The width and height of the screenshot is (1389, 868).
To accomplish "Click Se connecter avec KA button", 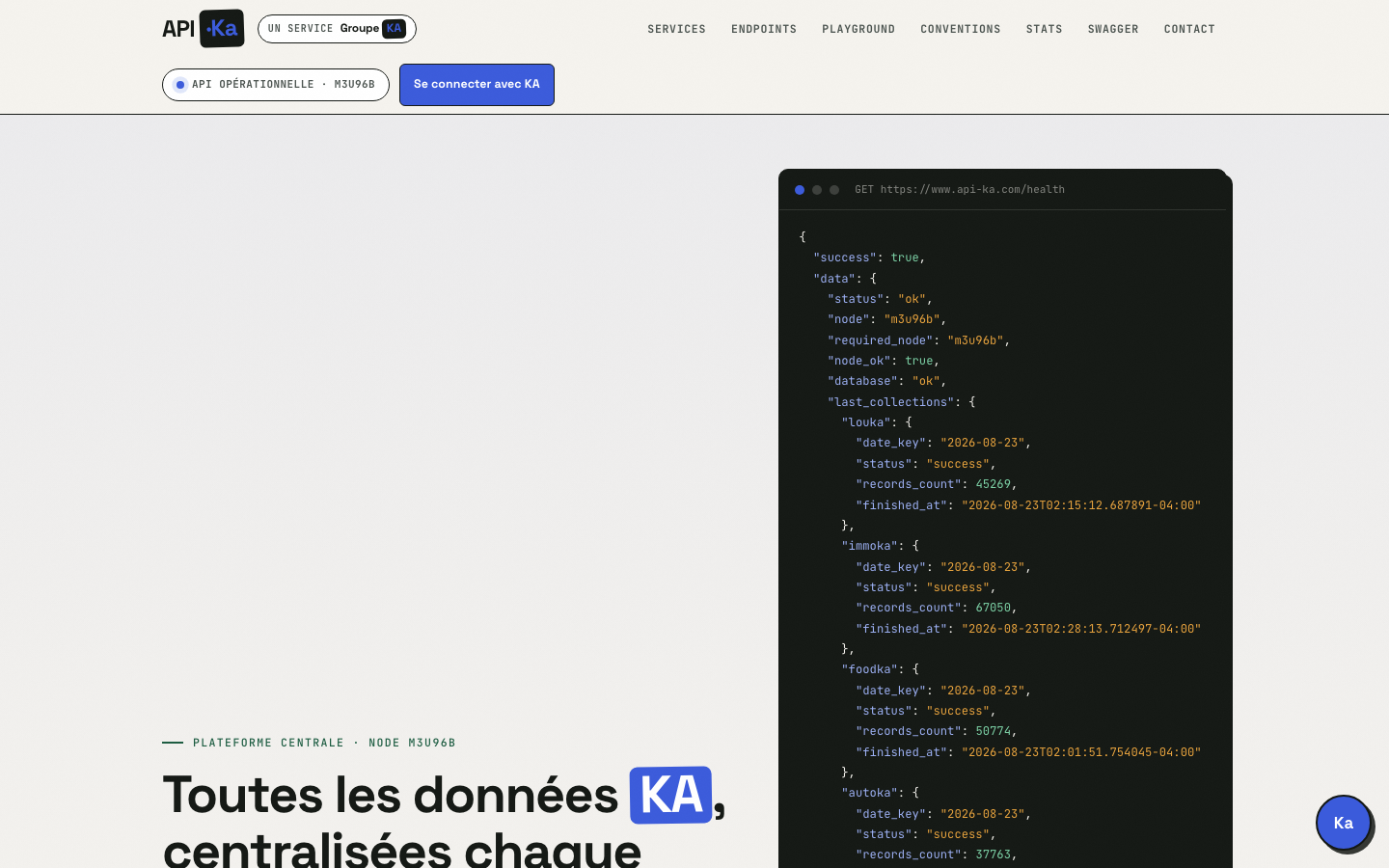I will (x=477, y=85).
